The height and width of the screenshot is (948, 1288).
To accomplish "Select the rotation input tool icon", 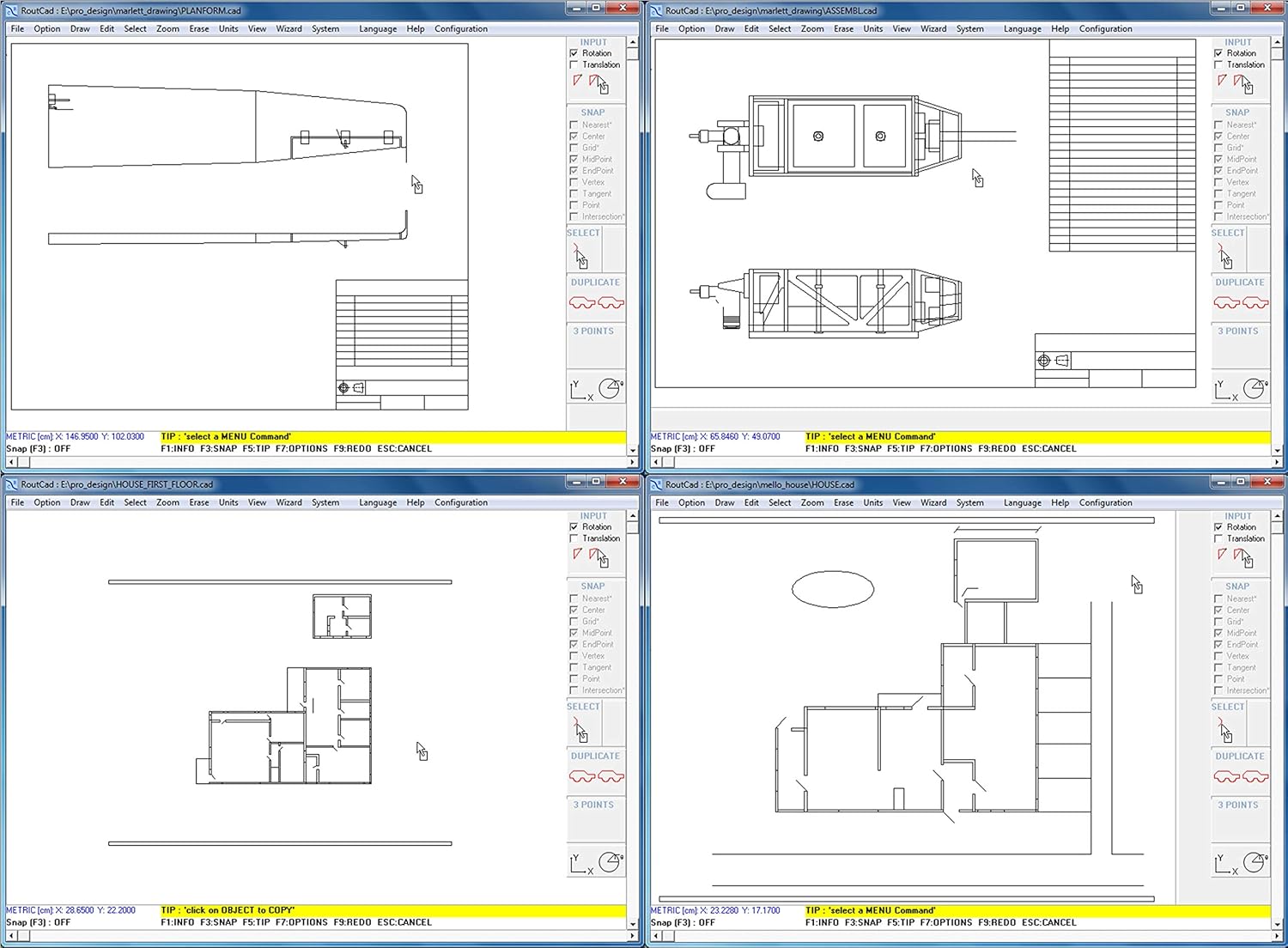I will [577, 78].
